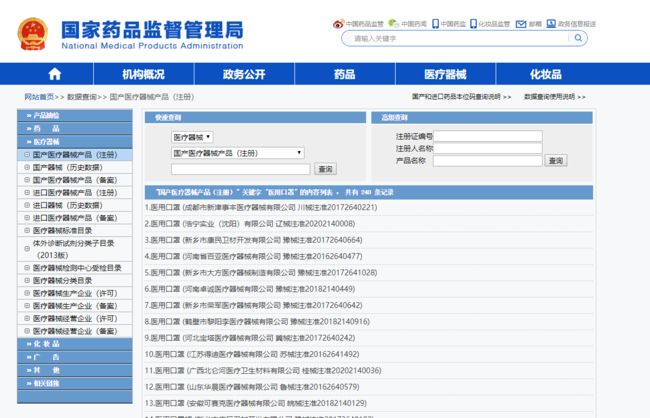Expand the 化妆品 sidebar section
The height and width of the screenshot is (418, 650).
coord(75,344)
